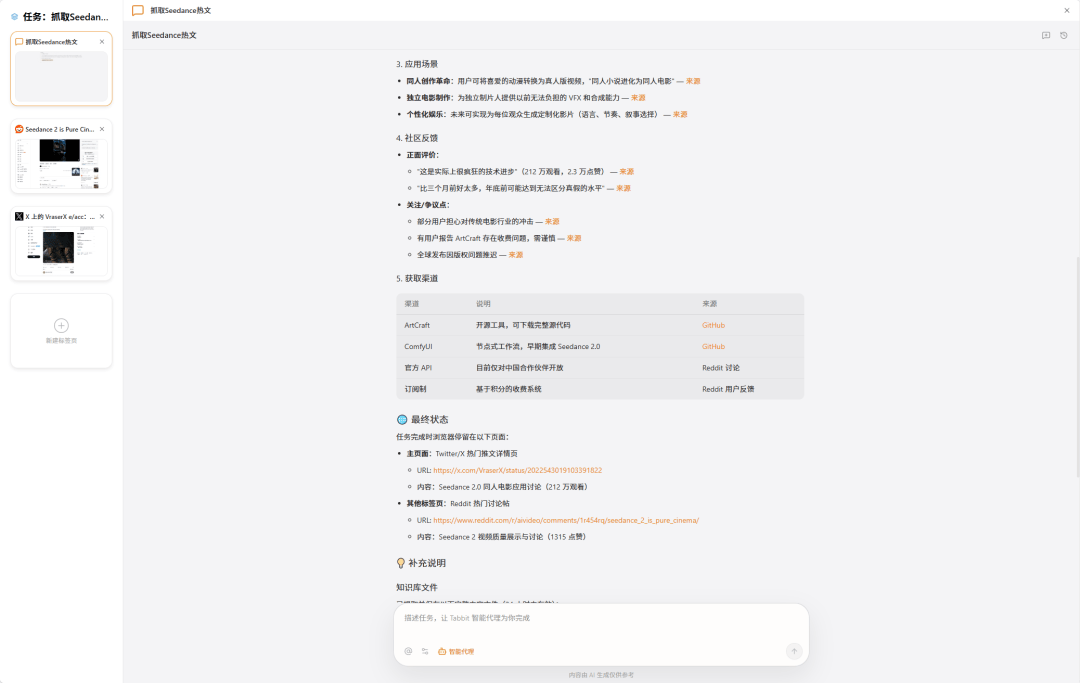Close the X 上的 VraserX tab card
The width and height of the screenshot is (1080, 683).
pos(102,217)
